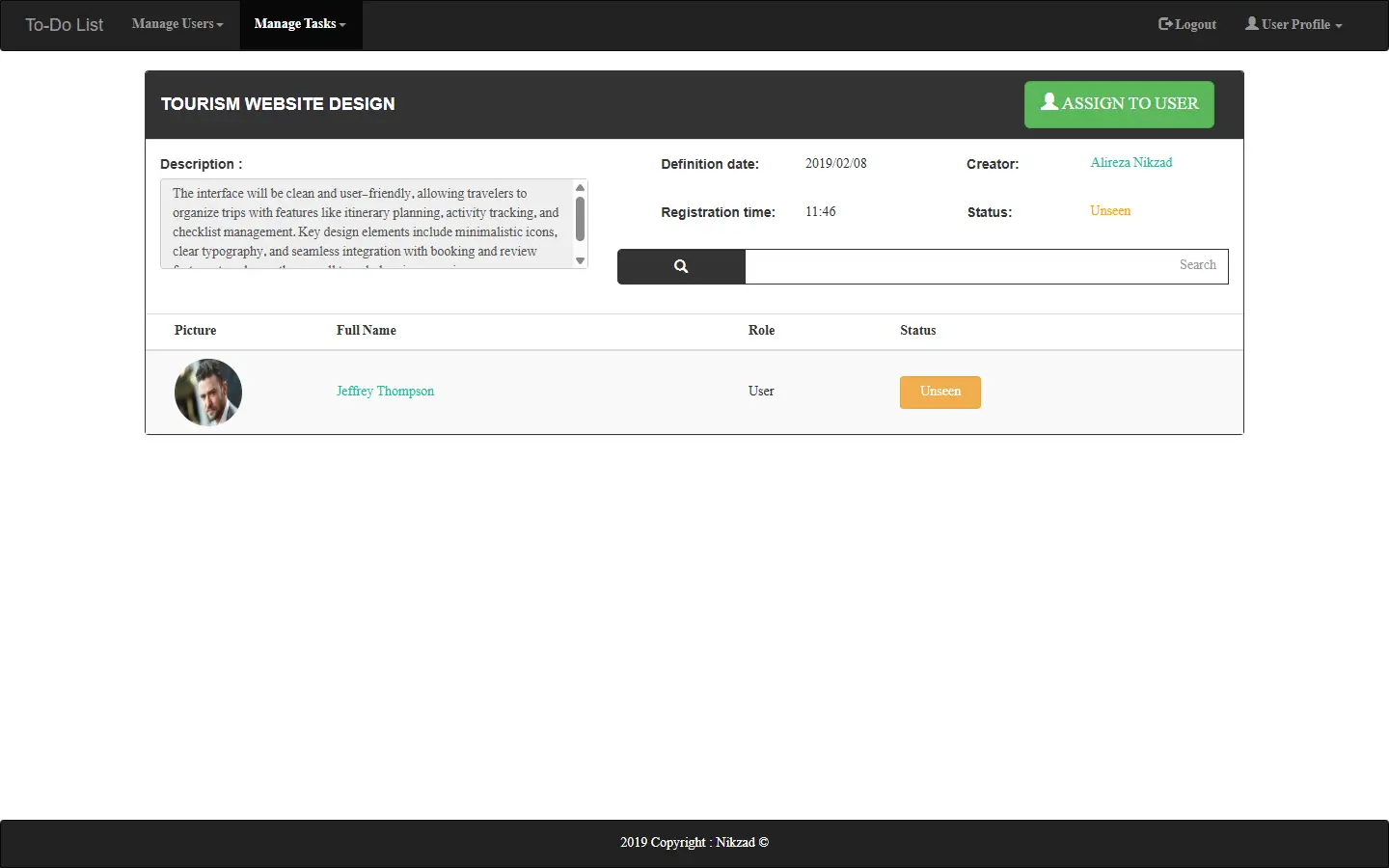The image size is (1389, 868).
Task: Open Jeffrey Thompson's profile picture
Action: pyautogui.click(x=208, y=393)
